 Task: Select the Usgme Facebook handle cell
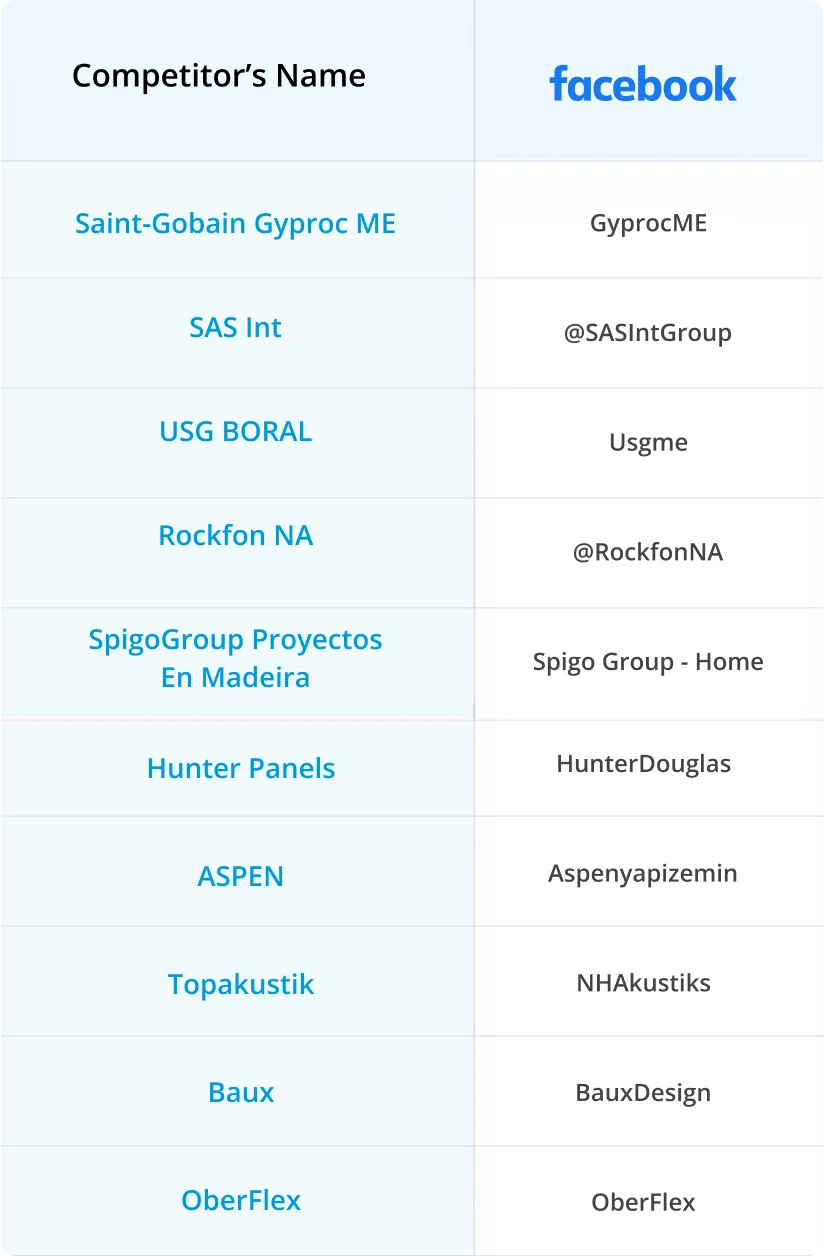pos(648,442)
